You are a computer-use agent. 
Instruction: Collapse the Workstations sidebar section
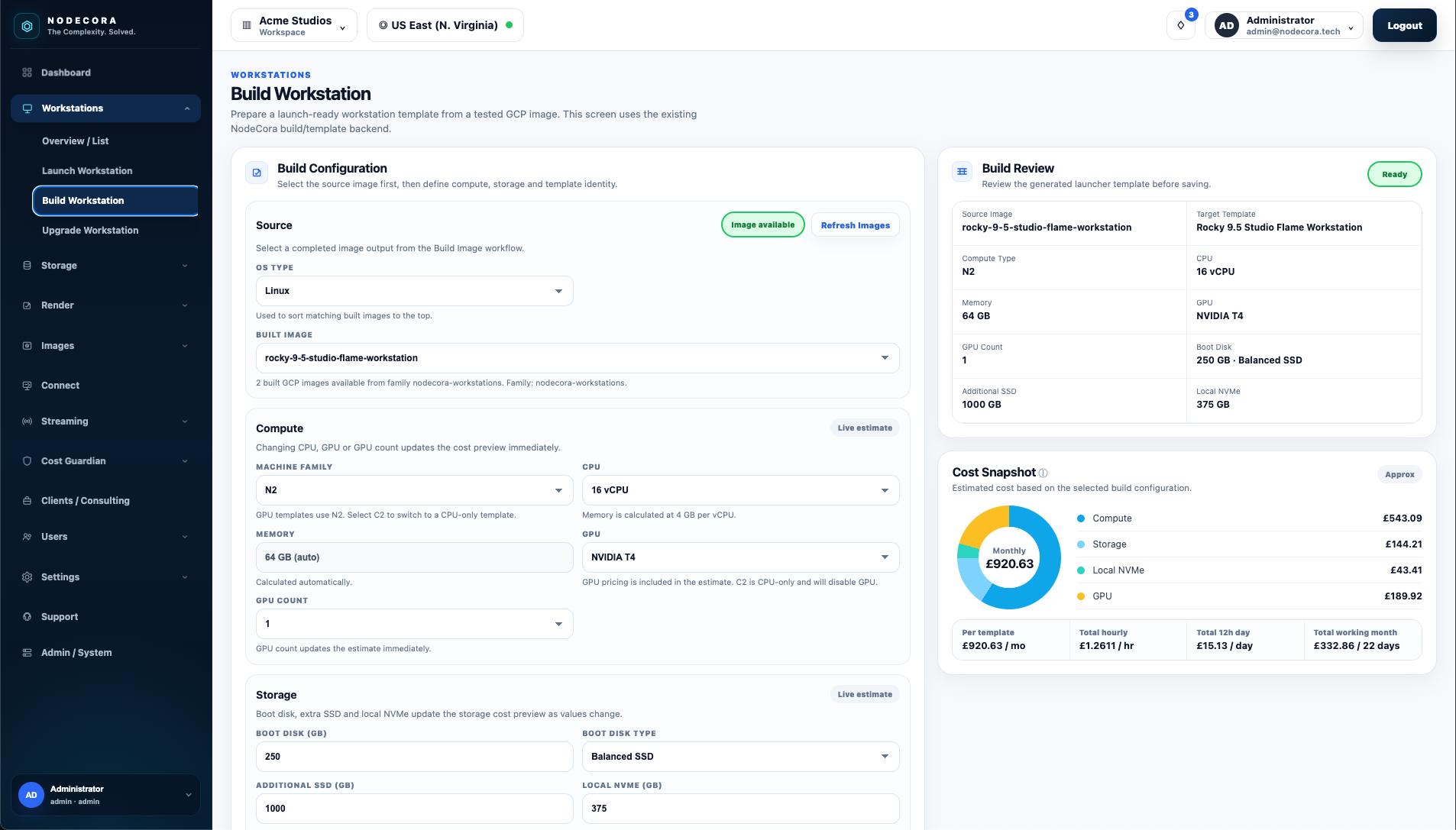187,108
